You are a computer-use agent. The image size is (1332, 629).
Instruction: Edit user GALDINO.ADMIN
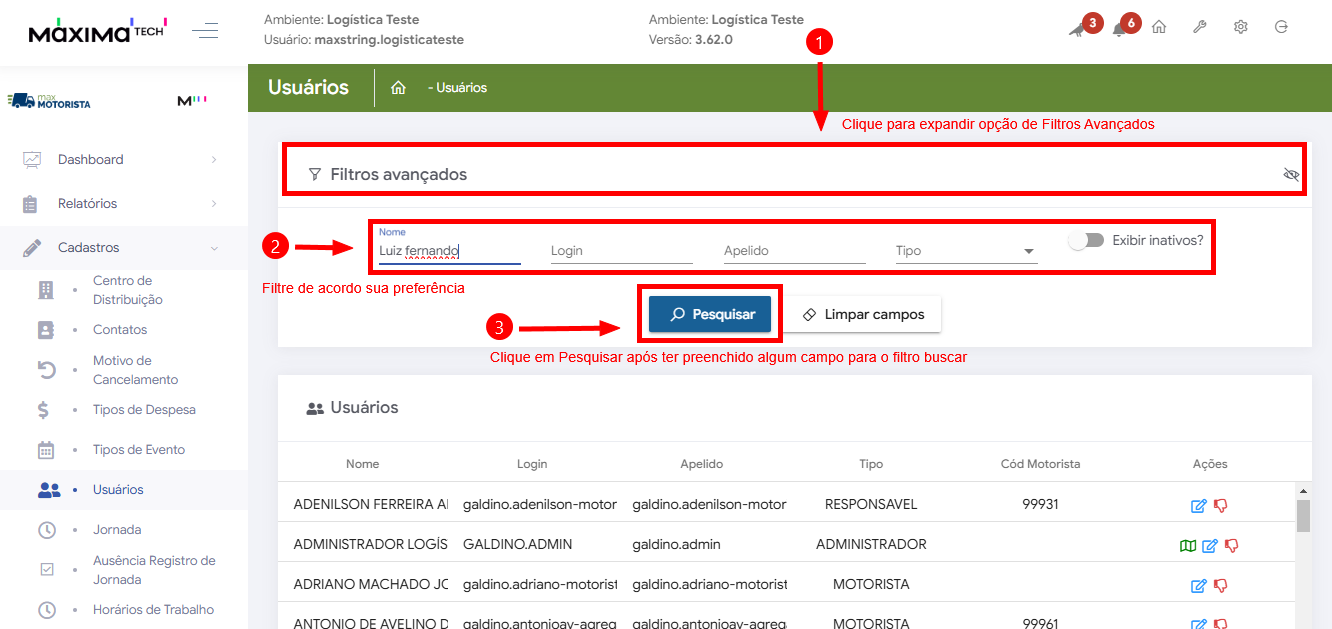coord(1209,546)
